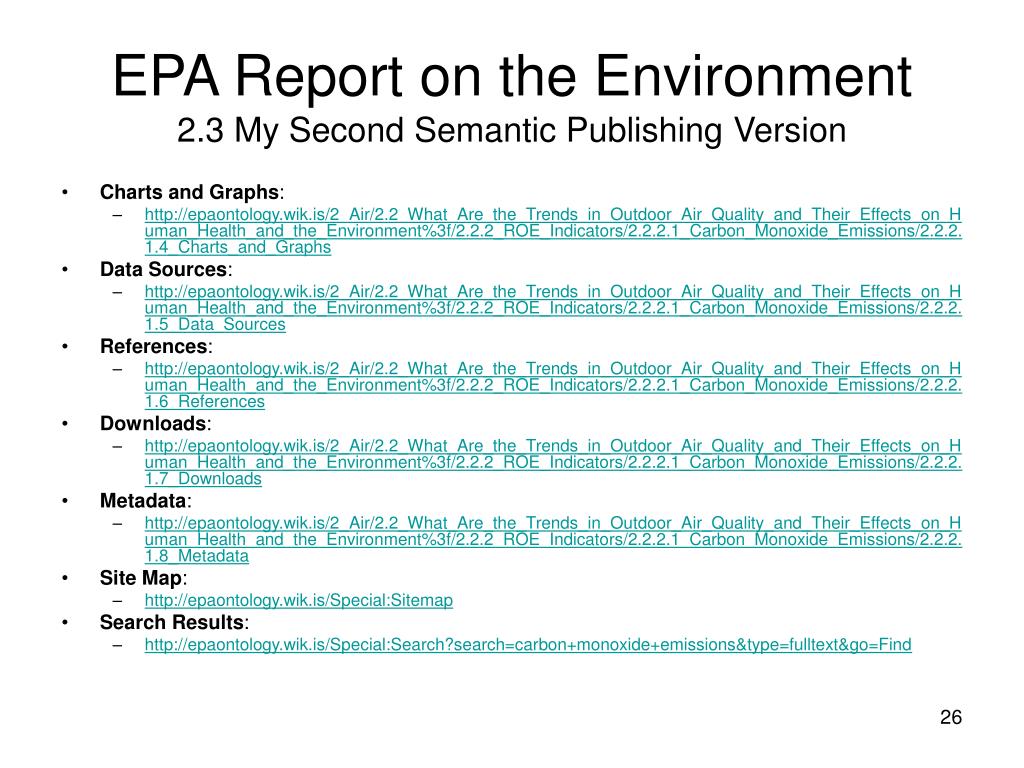Image resolution: width=1024 pixels, height=768 pixels.
Task: Select the 'Search Results' bullet heading
Action: pyautogui.click(x=174, y=622)
